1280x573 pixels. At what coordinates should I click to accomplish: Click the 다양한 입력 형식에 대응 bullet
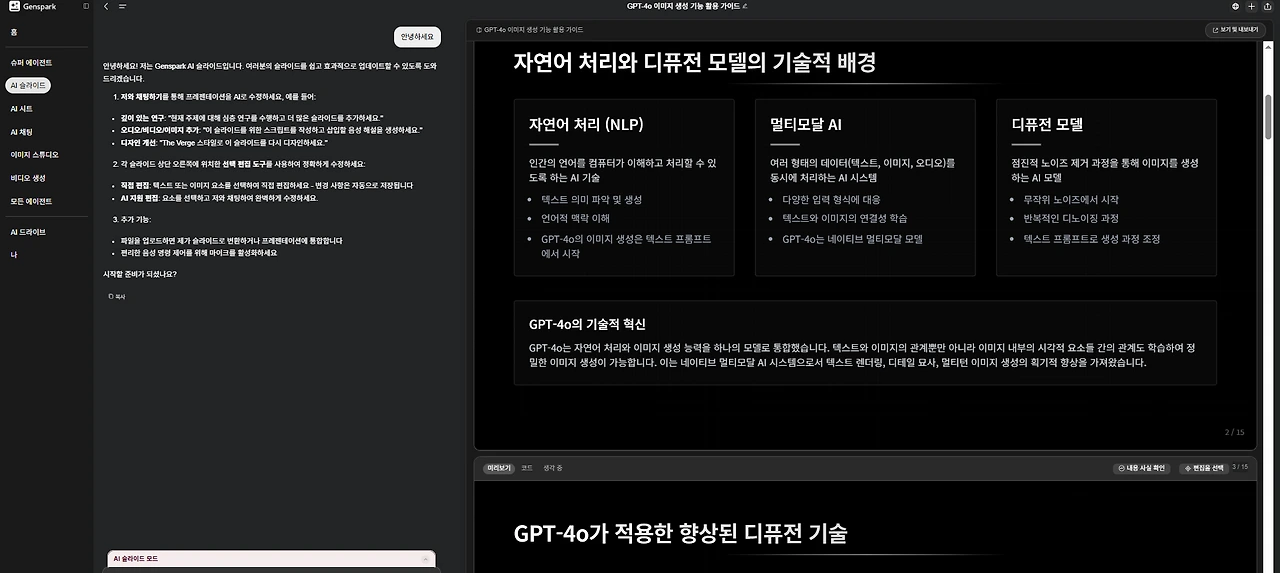pyautogui.click(x=831, y=199)
